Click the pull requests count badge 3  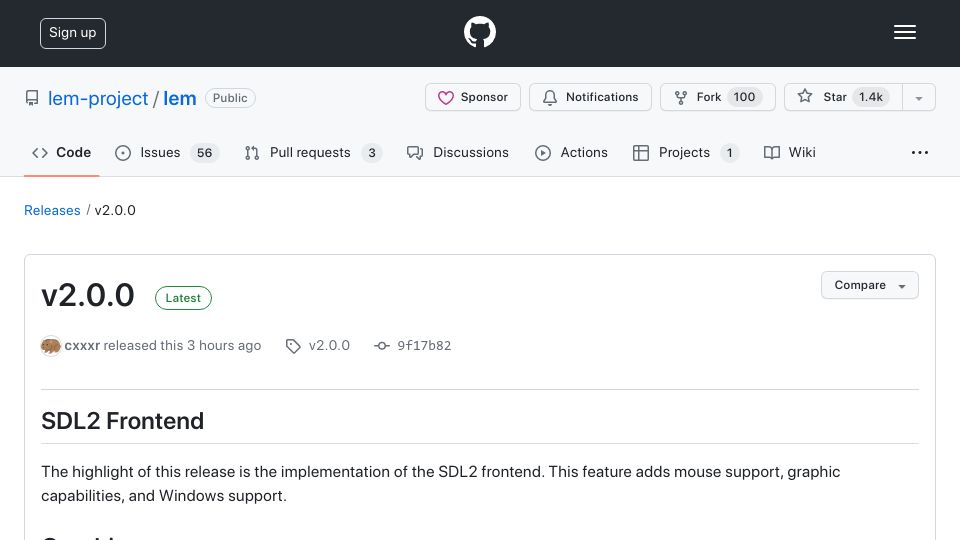pos(372,153)
